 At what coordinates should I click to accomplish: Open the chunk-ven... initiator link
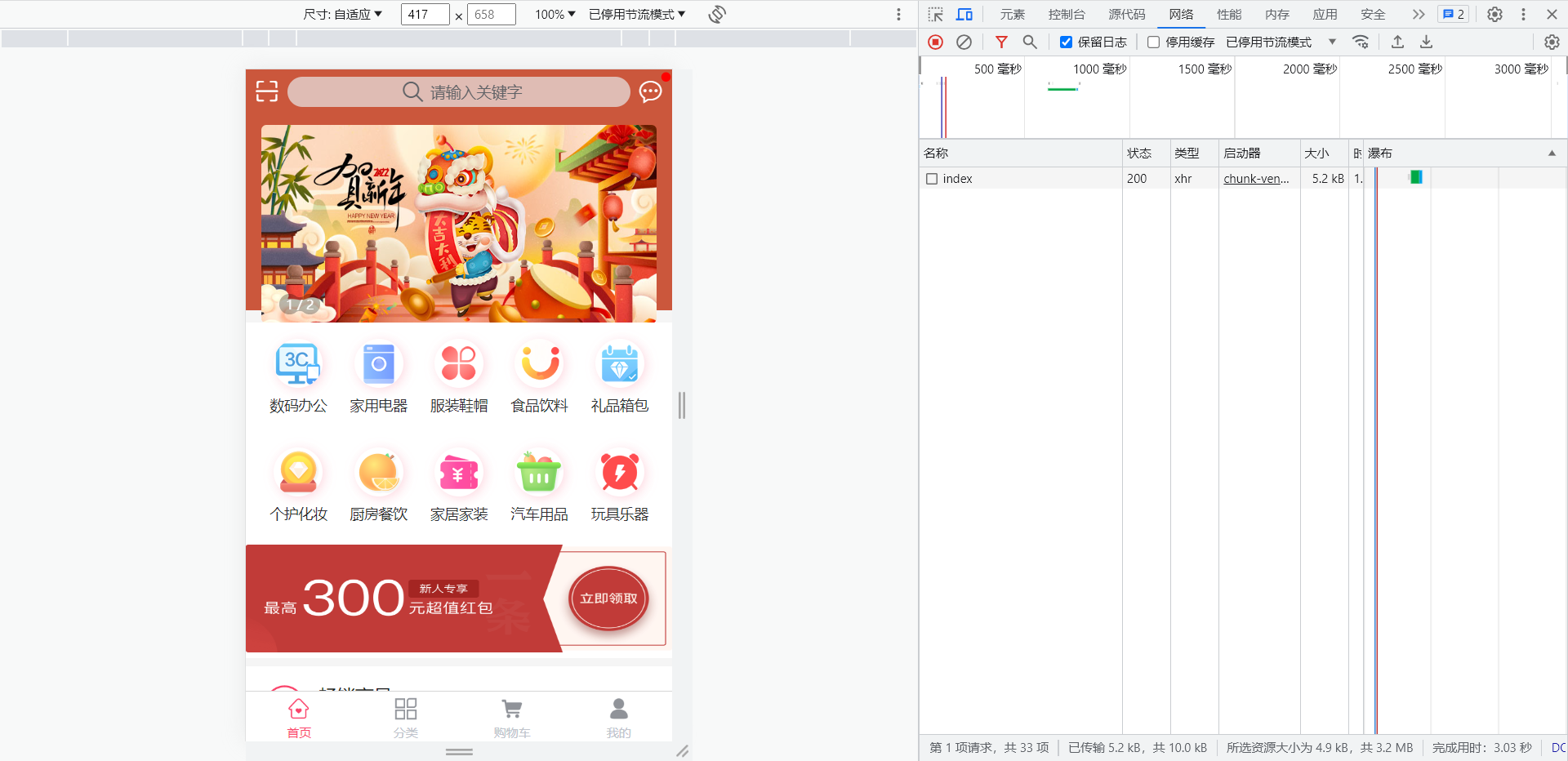[x=1256, y=179]
